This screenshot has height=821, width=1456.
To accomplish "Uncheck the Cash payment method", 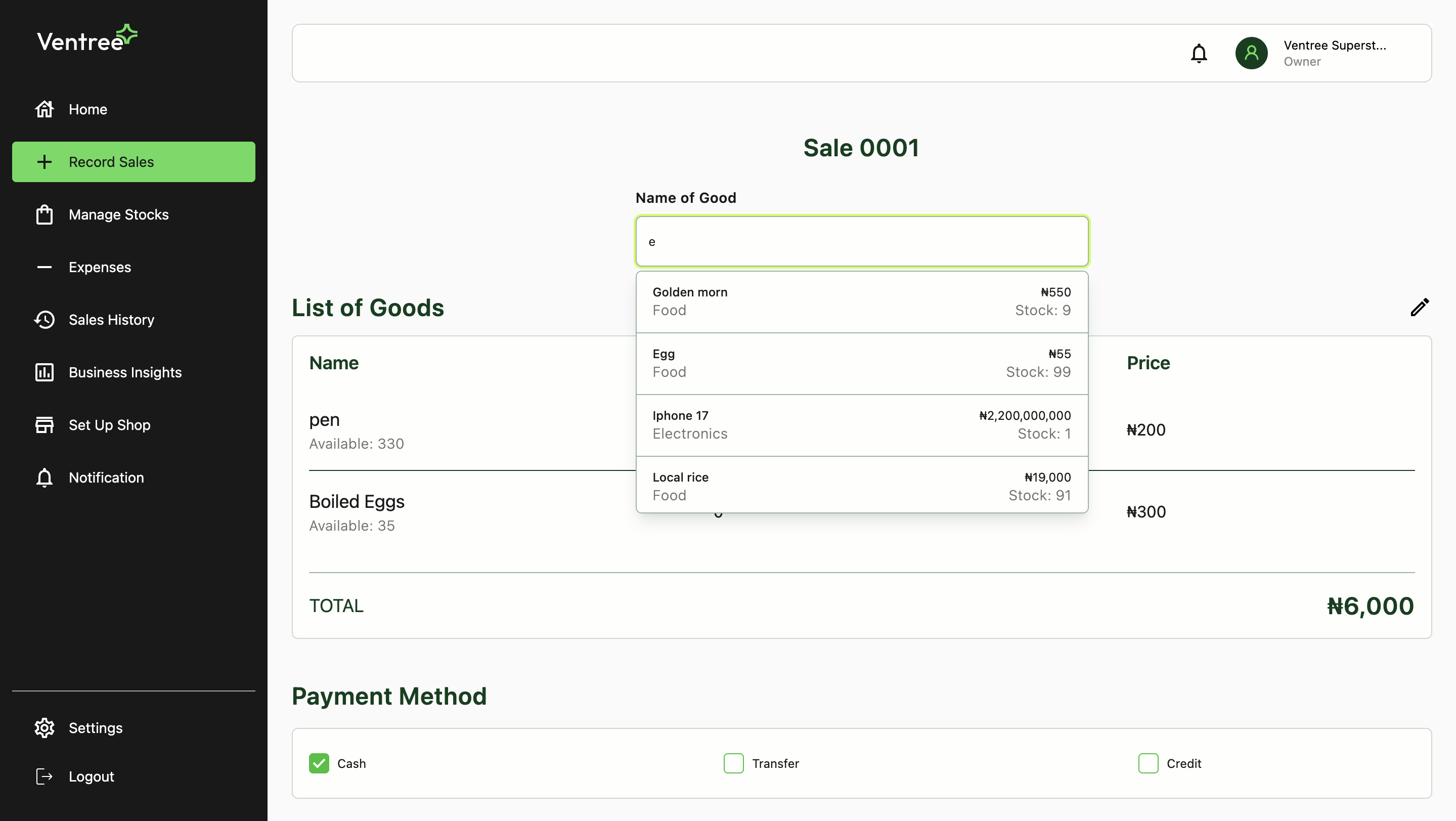I will (319, 763).
